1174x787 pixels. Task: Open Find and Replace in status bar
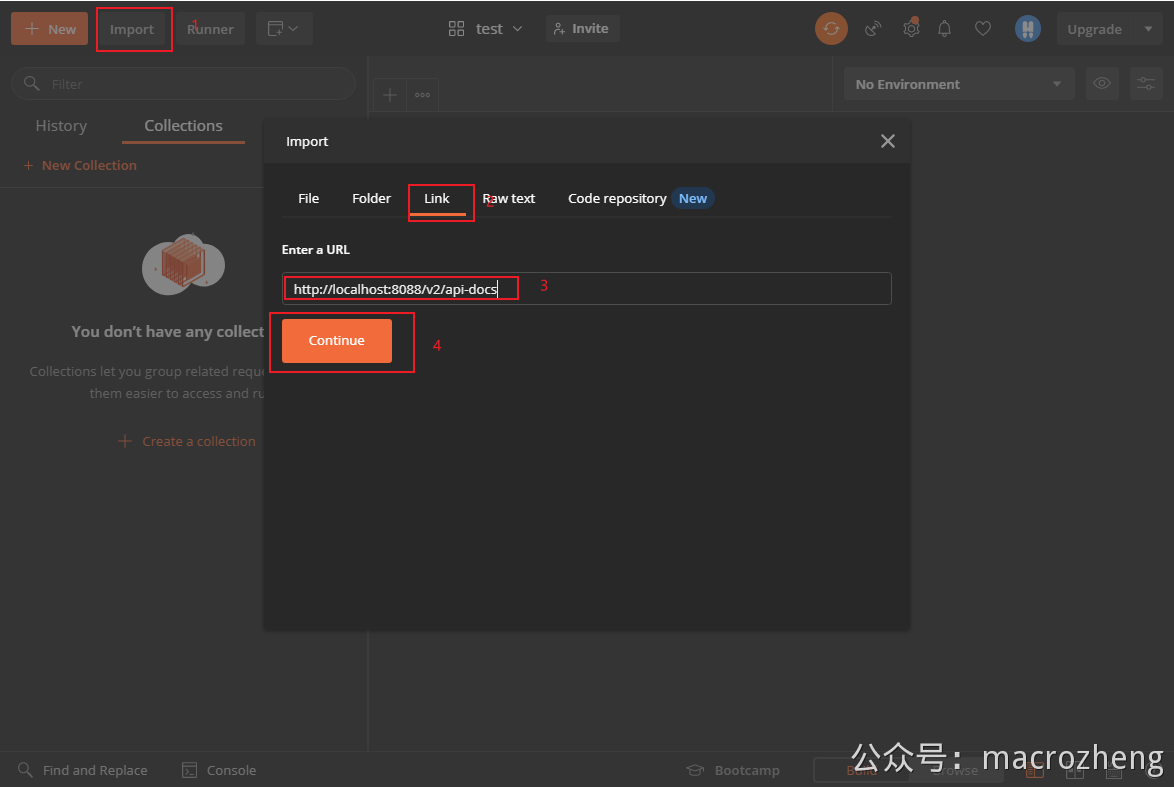(x=83, y=770)
